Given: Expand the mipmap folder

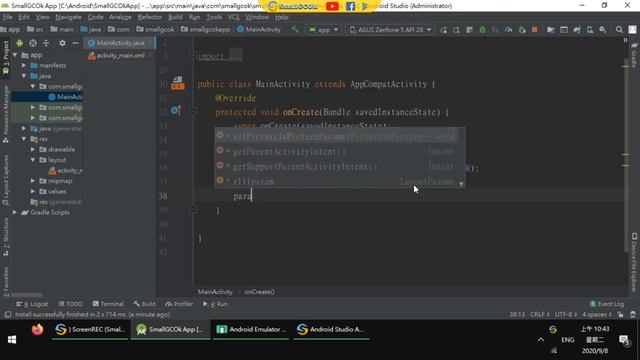Looking at the screenshot, I should 33,181.
